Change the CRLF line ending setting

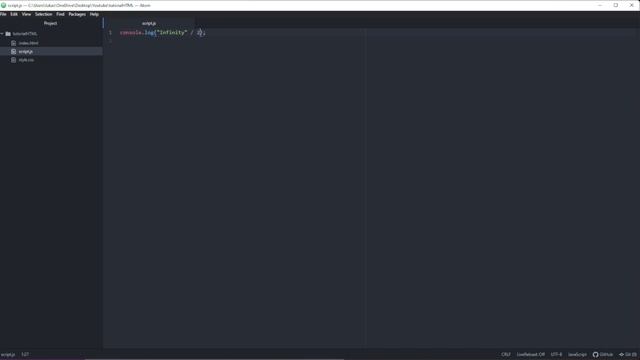506,355
